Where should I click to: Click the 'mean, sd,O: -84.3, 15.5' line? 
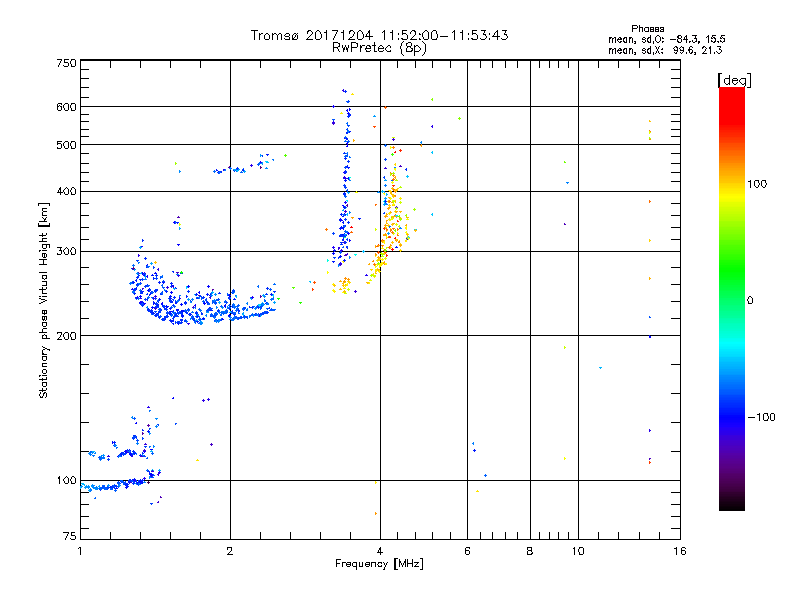click(666, 39)
